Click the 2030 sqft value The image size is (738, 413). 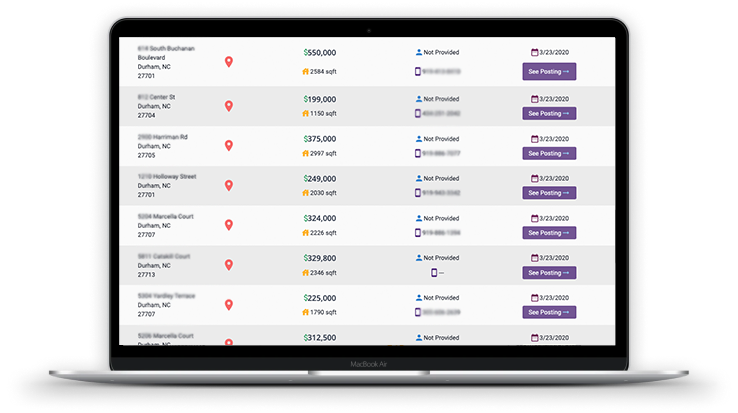coord(323,193)
